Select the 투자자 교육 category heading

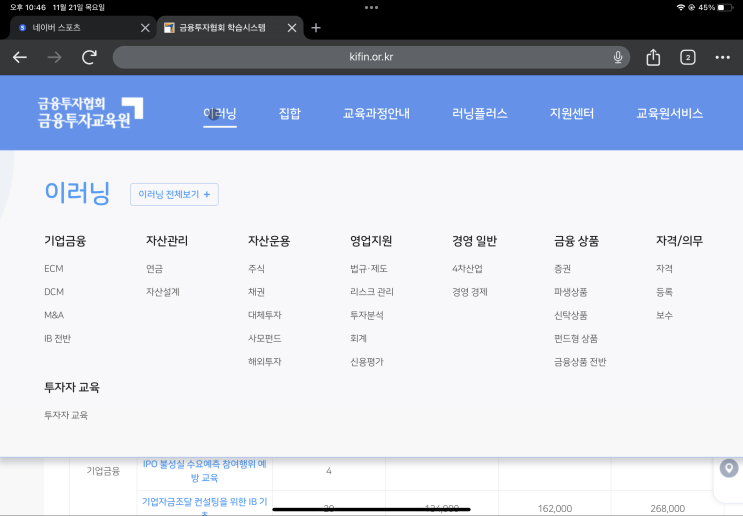click(x=72, y=387)
